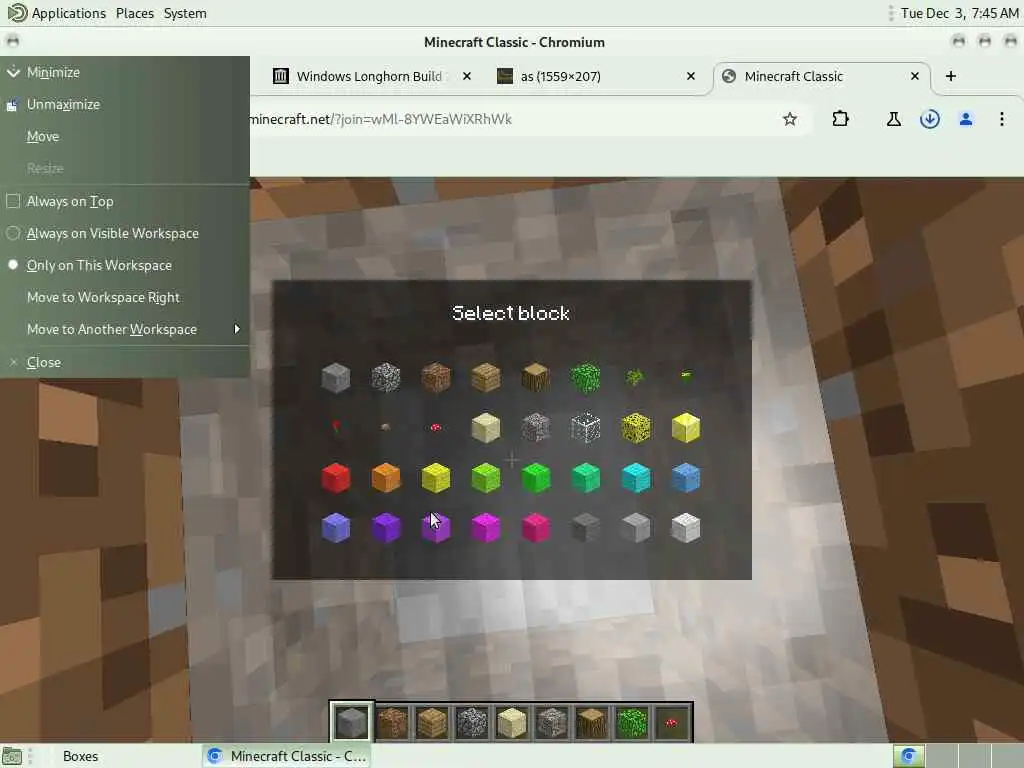Open the Chromium three-dot menu

(1002, 119)
